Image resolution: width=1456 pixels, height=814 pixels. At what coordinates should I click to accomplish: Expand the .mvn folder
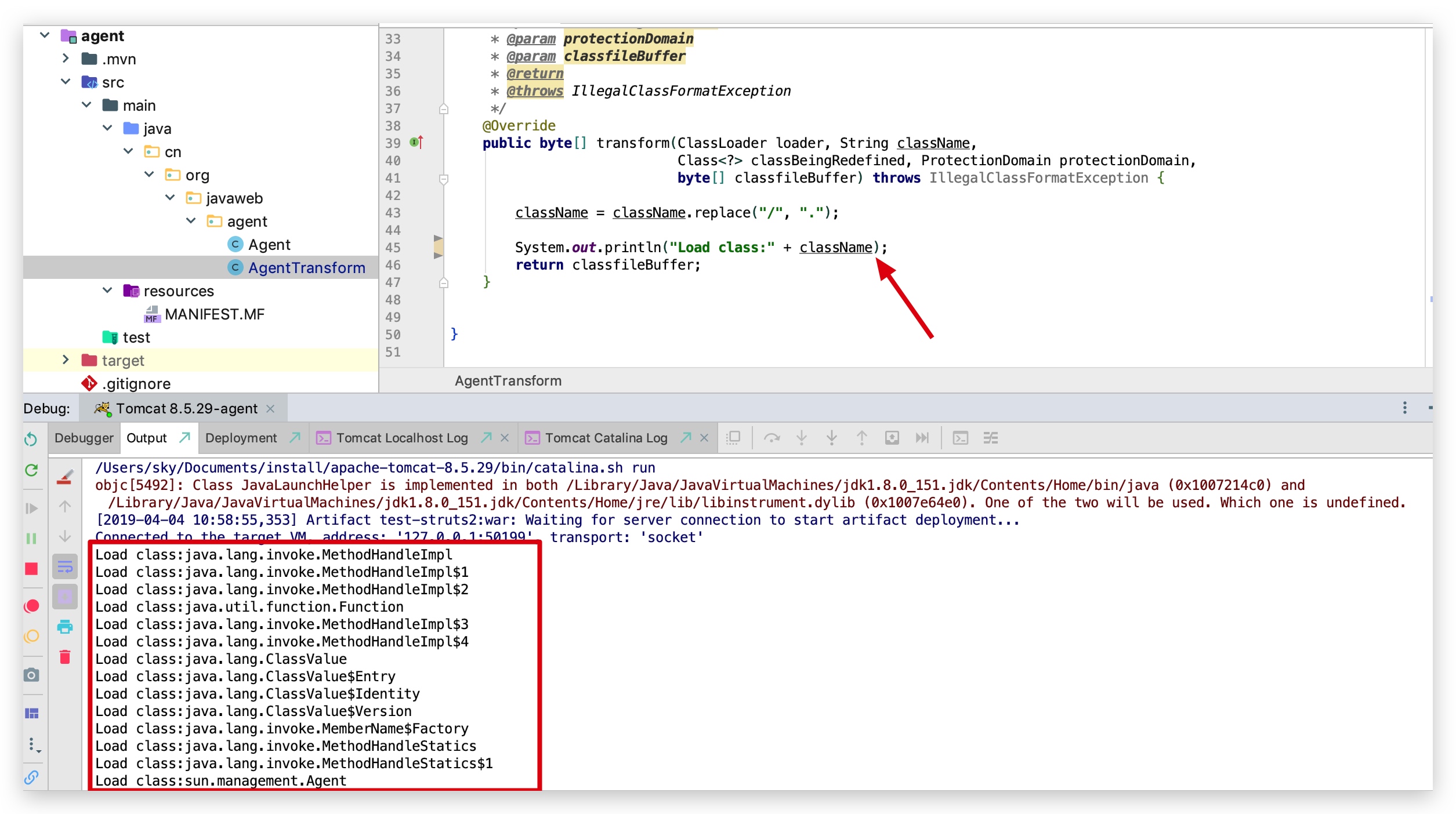pyautogui.click(x=66, y=59)
